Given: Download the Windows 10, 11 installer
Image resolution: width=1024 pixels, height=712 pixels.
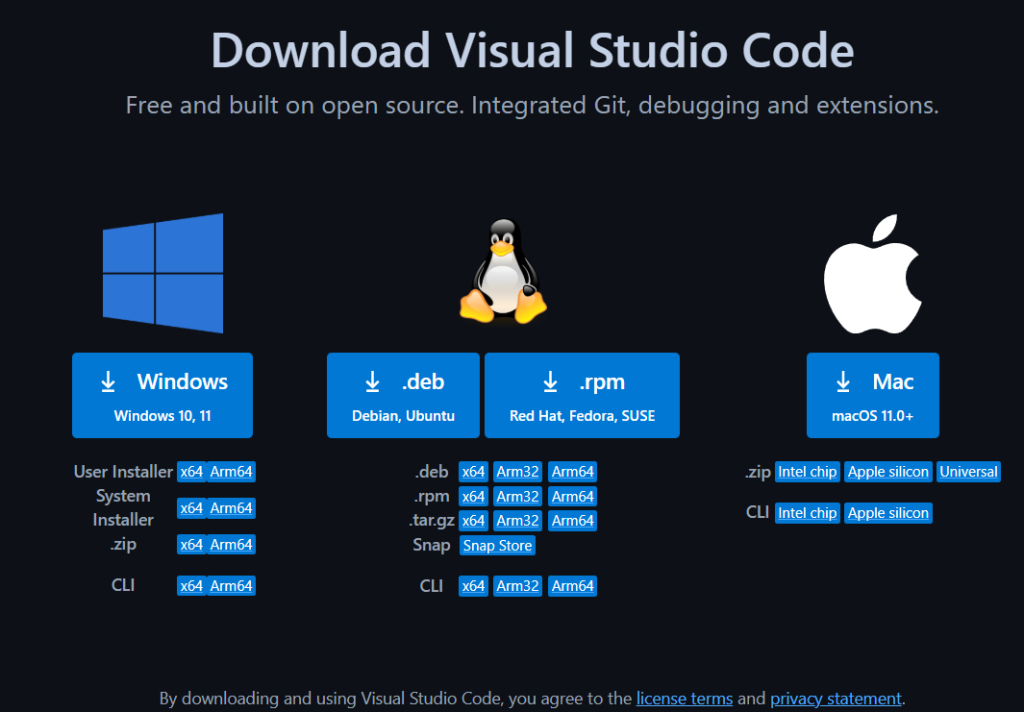Looking at the screenshot, I should pyautogui.click(x=162, y=395).
